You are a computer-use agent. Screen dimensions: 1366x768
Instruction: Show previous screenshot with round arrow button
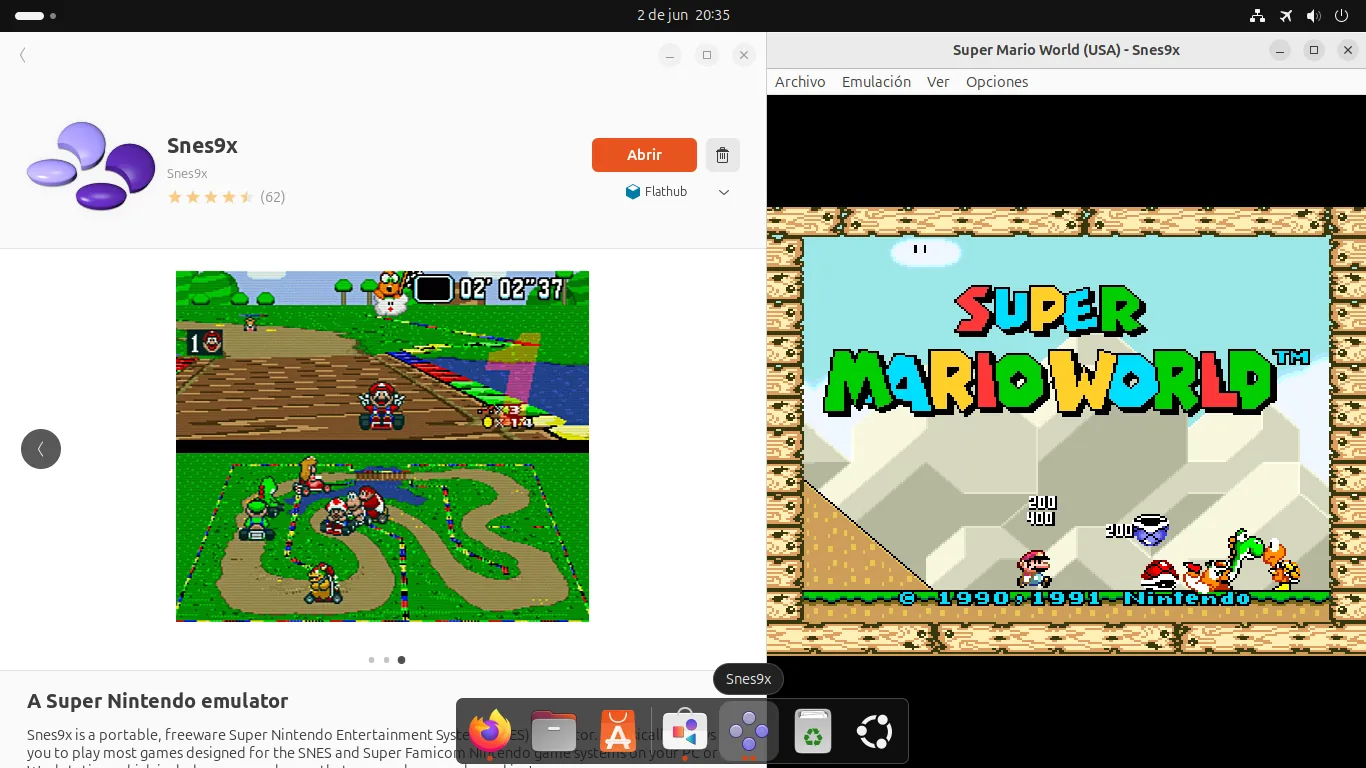click(41, 449)
